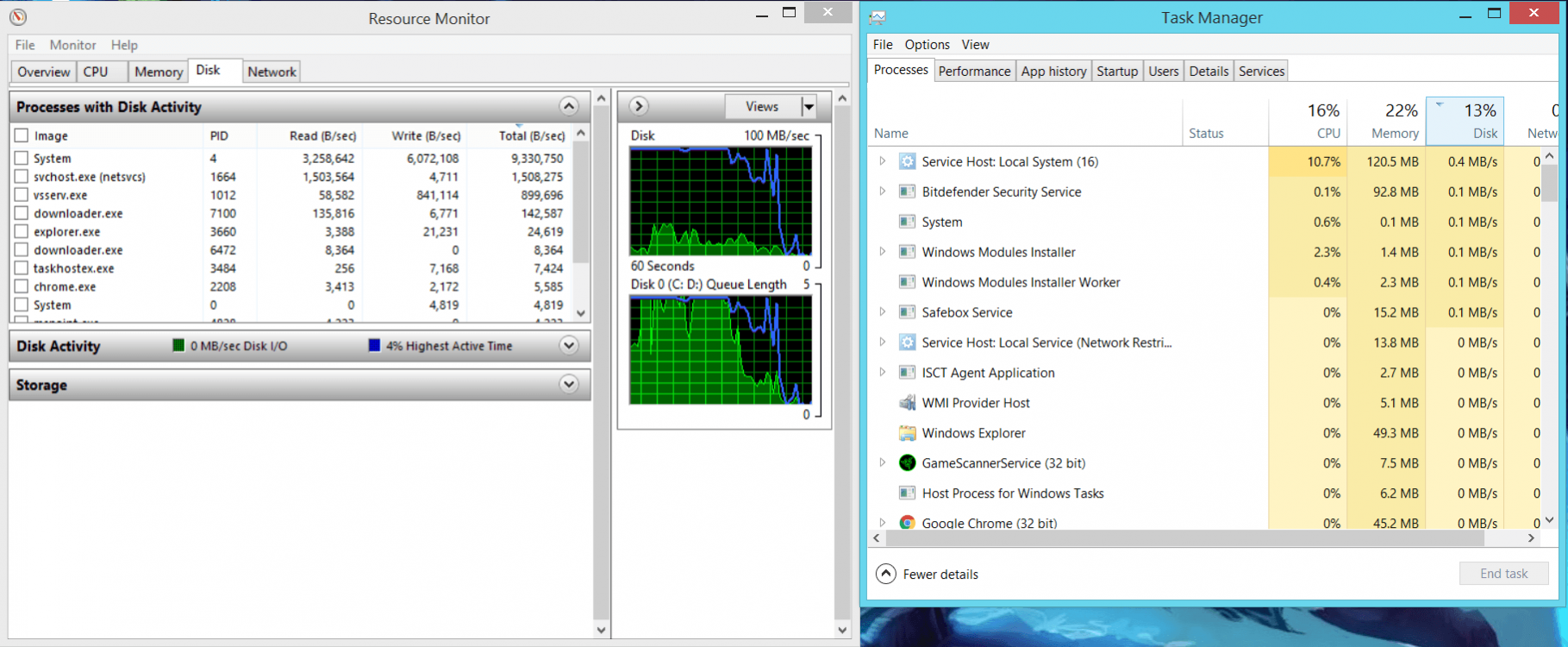The height and width of the screenshot is (647, 1568).
Task: Click the GameScannerService green icon
Action: coord(907,463)
